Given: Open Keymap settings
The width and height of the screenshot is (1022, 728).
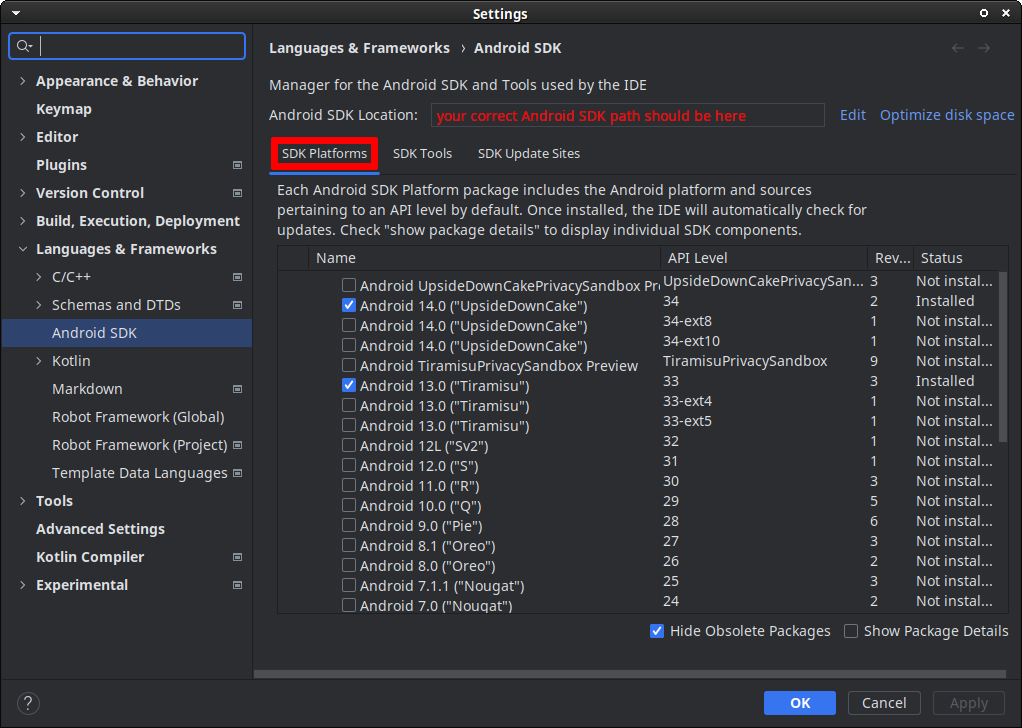Looking at the screenshot, I should pyautogui.click(x=64, y=109).
